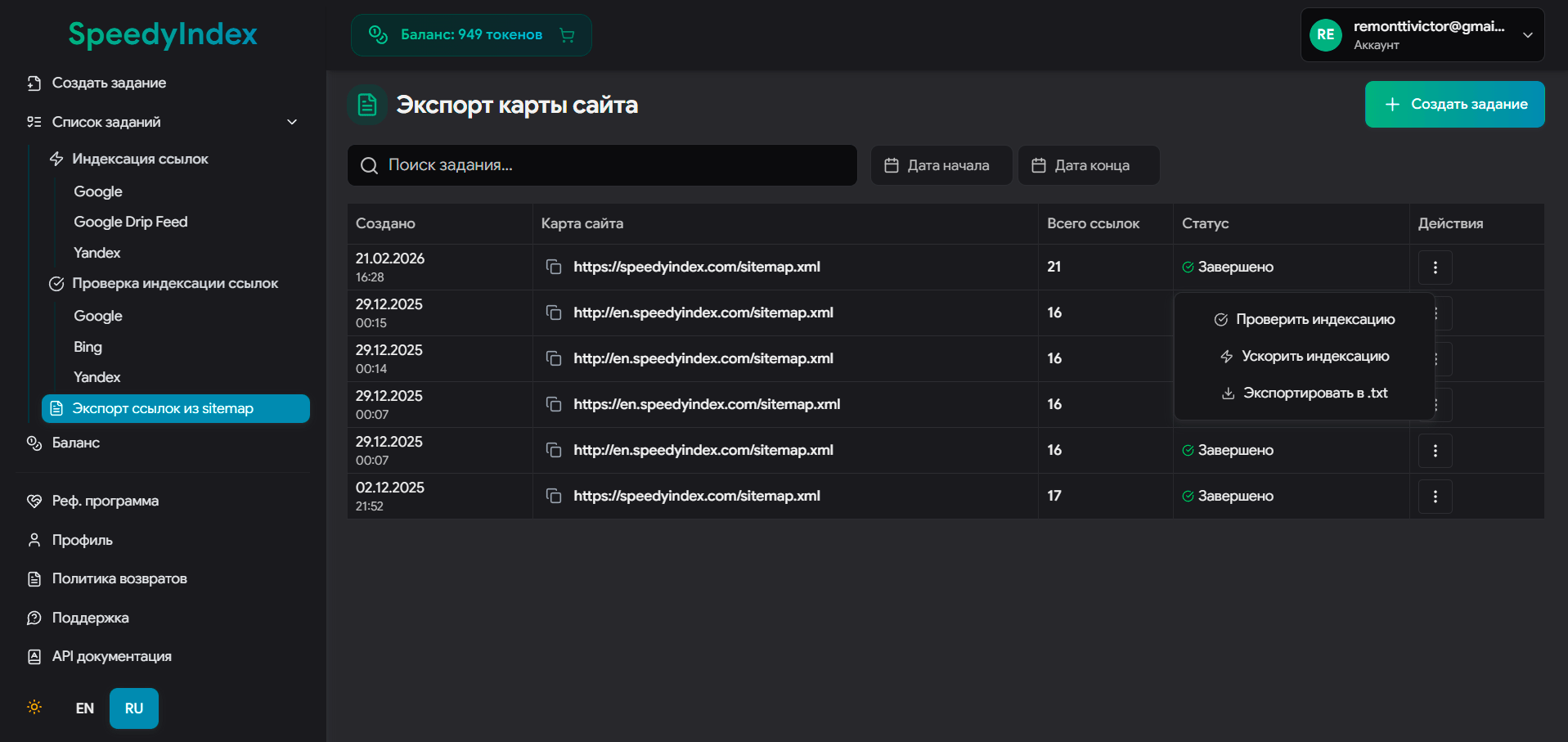
Task: Switch interface language to EN
Action: coord(85,708)
